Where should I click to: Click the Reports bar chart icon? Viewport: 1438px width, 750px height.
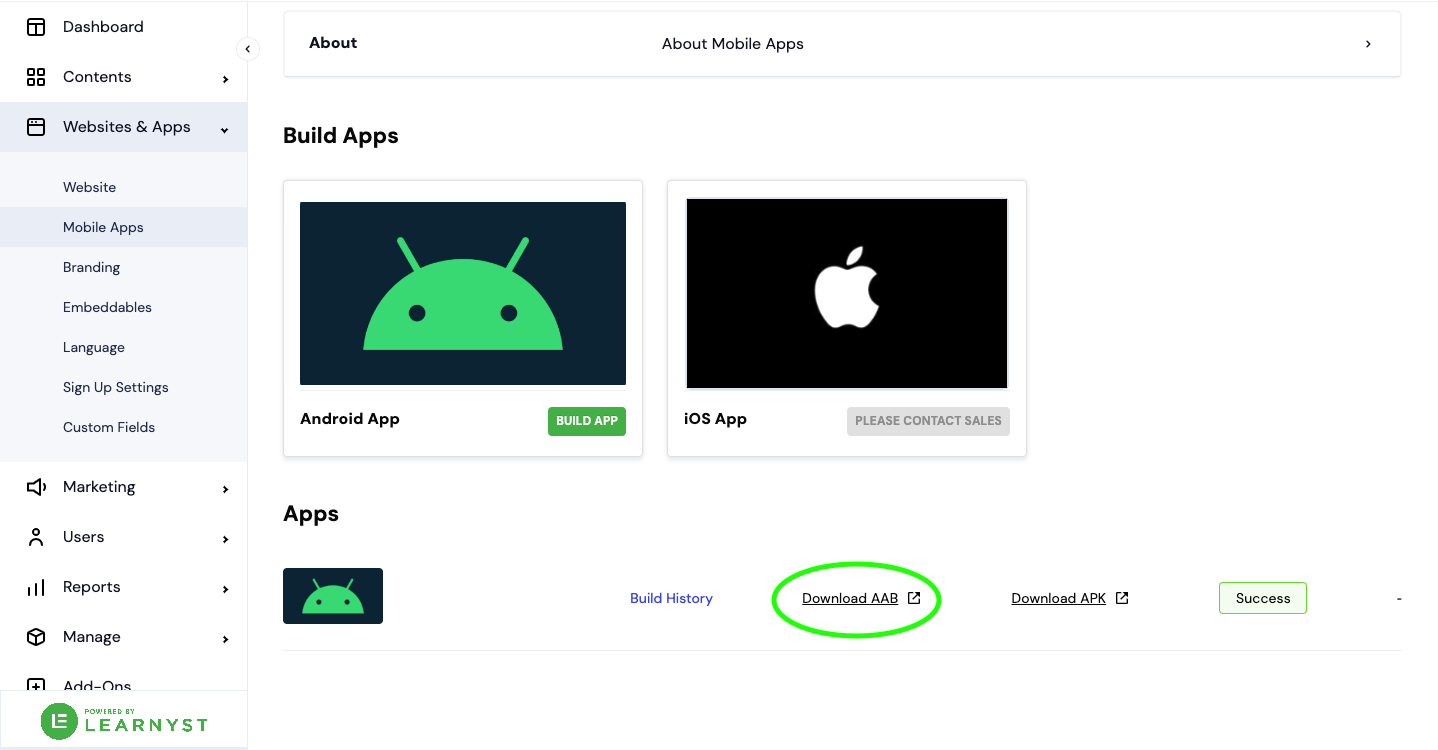[x=36, y=587]
